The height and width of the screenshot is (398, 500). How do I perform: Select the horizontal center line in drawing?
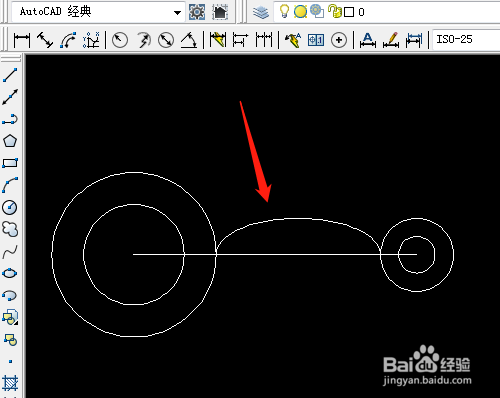click(x=275, y=254)
